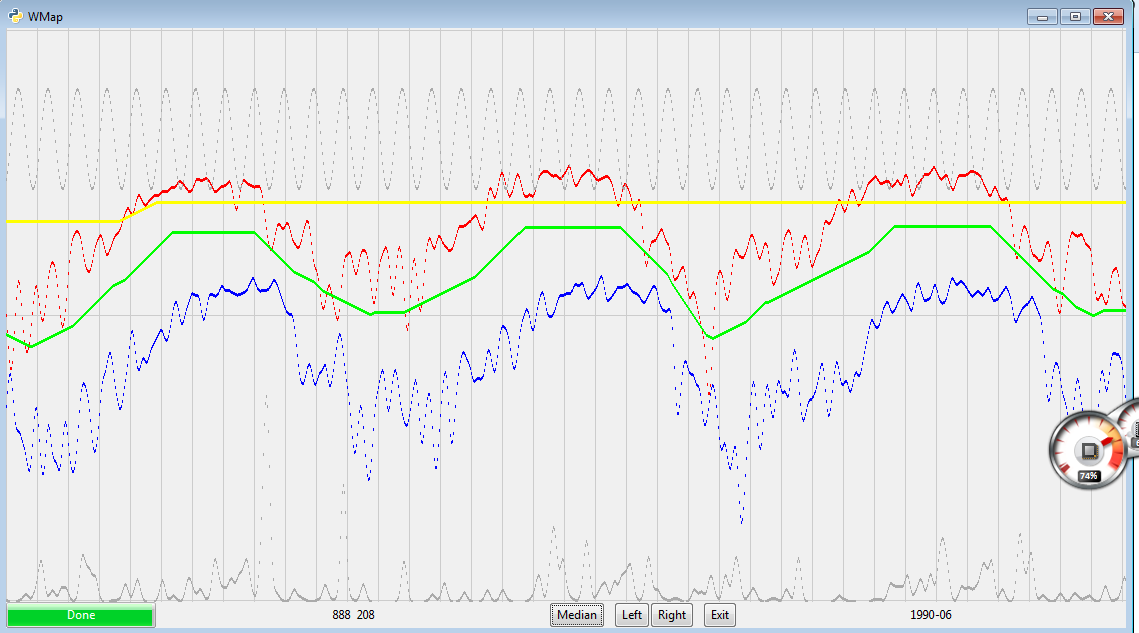The width and height of the screenshot is (1139, 633).
Task: Click the Right button
Action: tap(672, 615)
